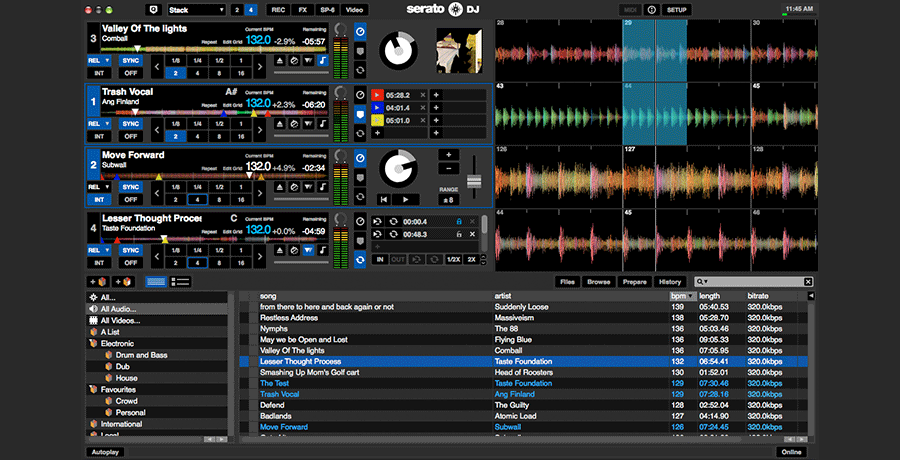This screenshot has width=900, height=460.
Task: Open the History panel
Action: click(670, 282)
